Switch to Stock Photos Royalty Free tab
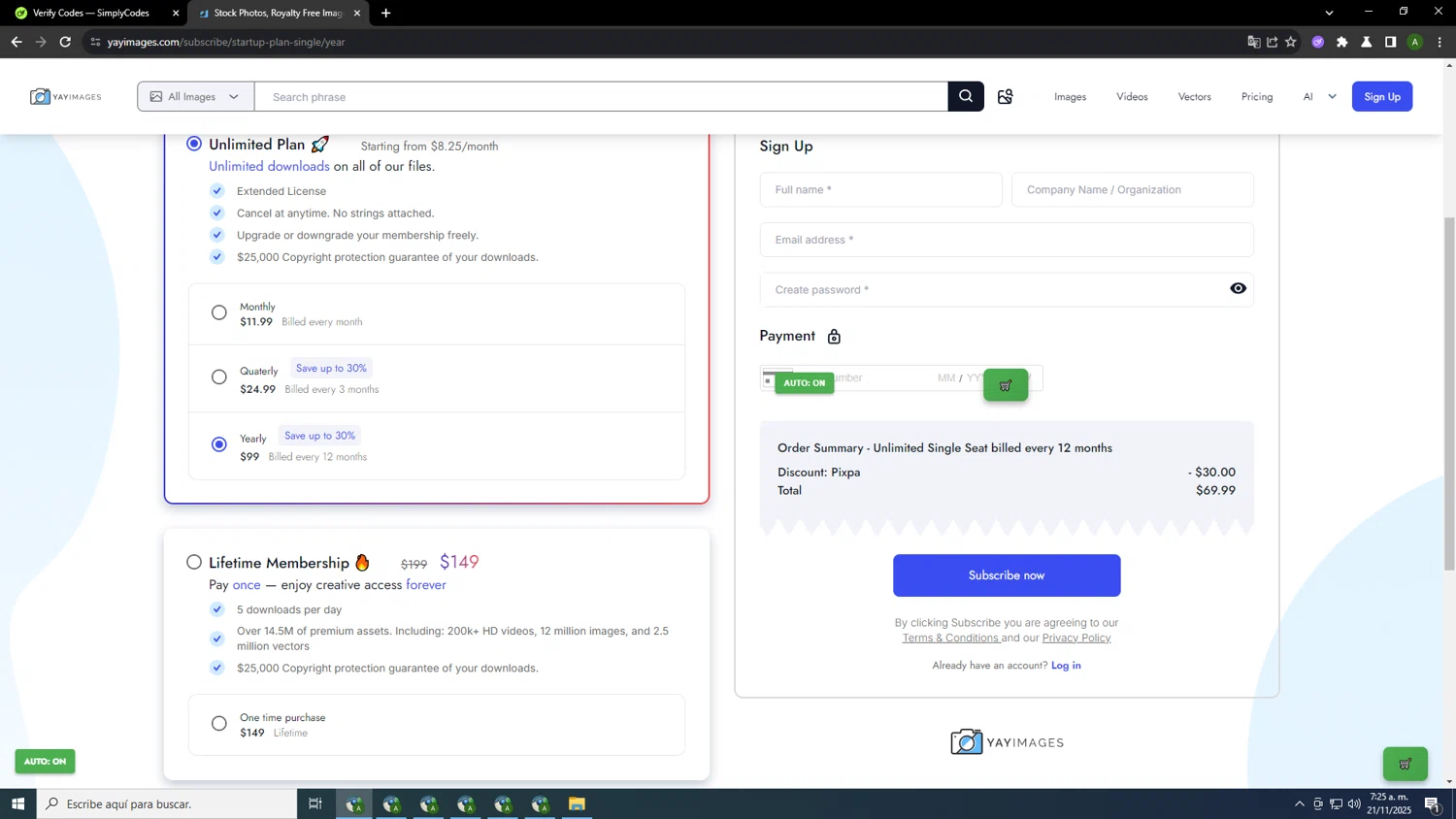 278,13
